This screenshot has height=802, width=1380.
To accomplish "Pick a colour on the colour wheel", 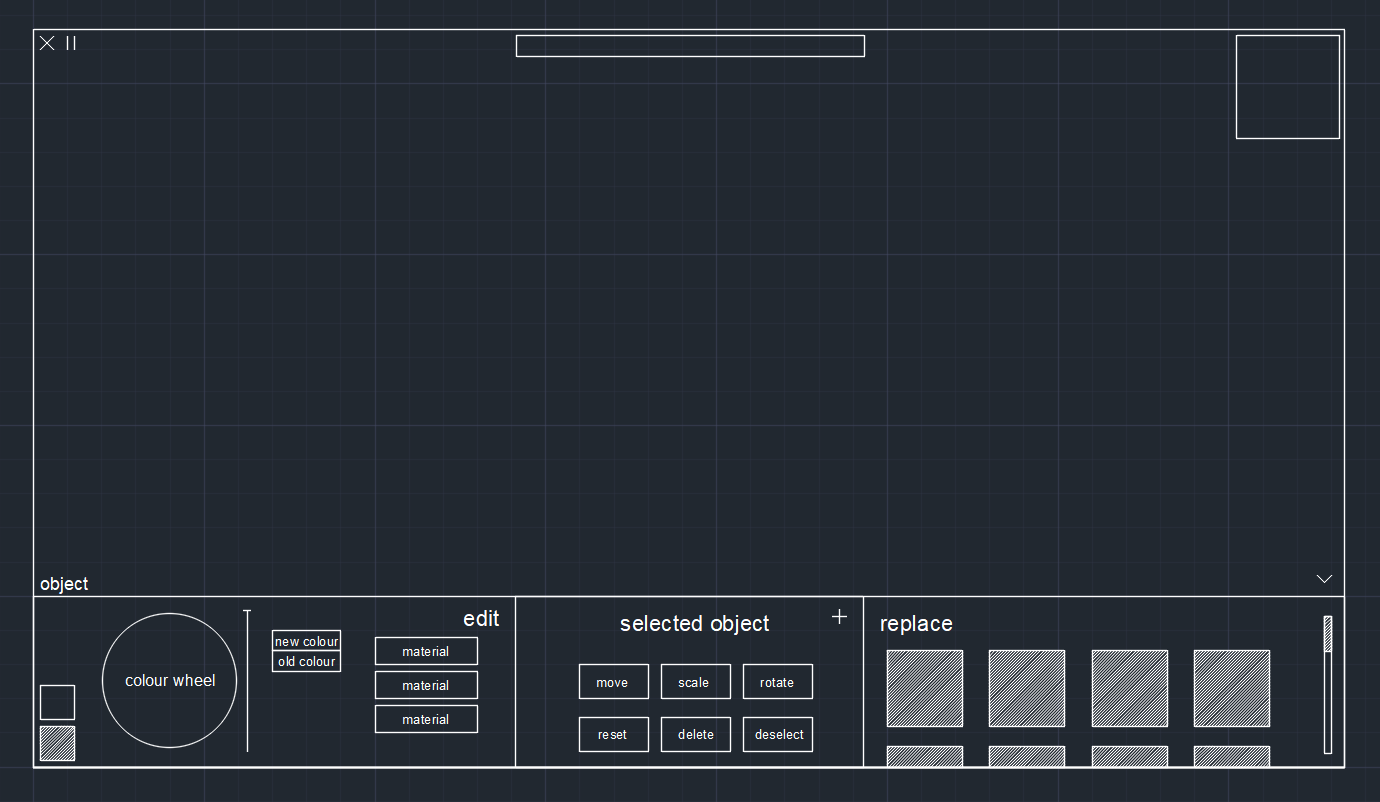I will tap(170, 680).
